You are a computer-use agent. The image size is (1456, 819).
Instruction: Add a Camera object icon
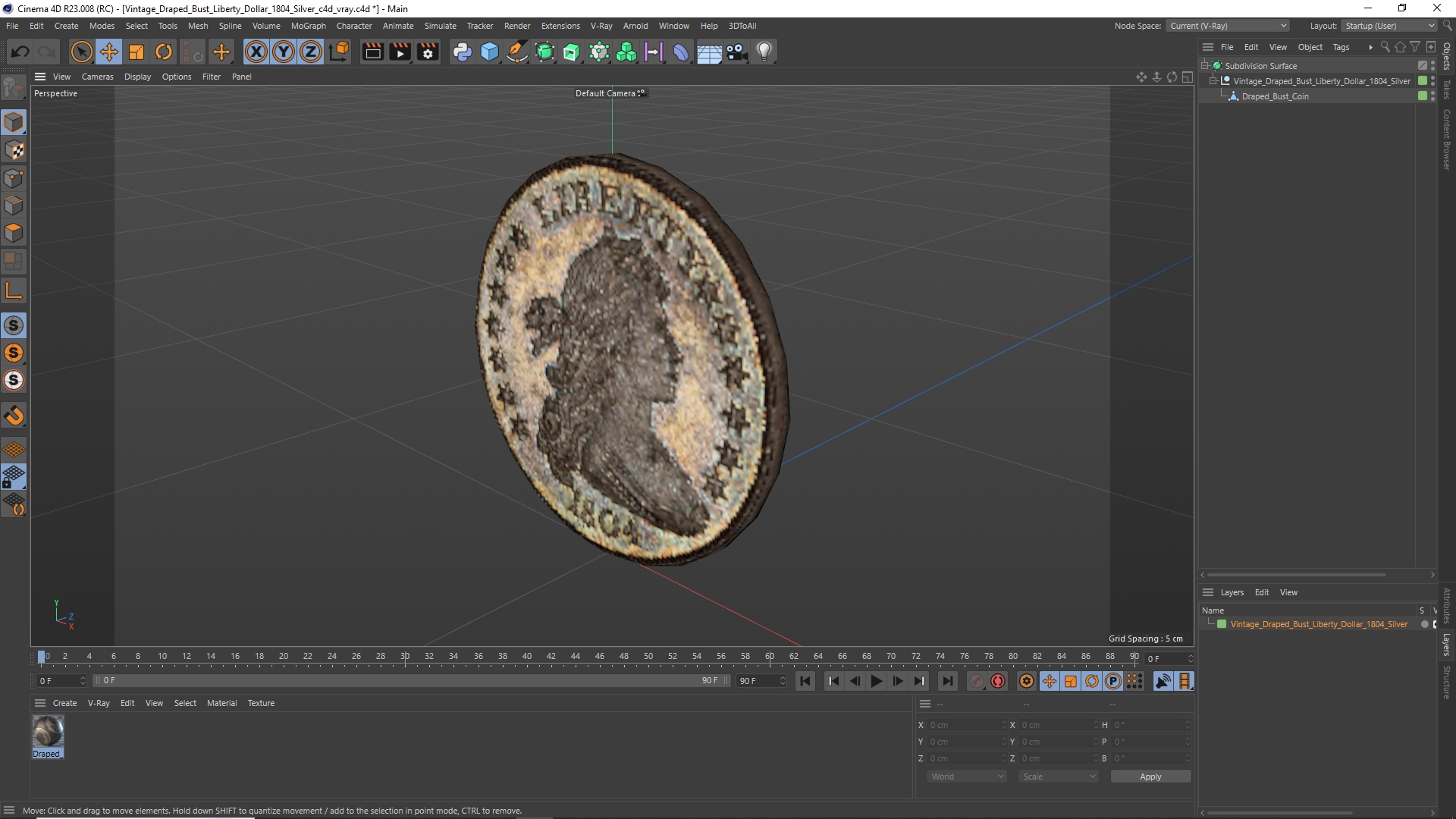[736, 52]
